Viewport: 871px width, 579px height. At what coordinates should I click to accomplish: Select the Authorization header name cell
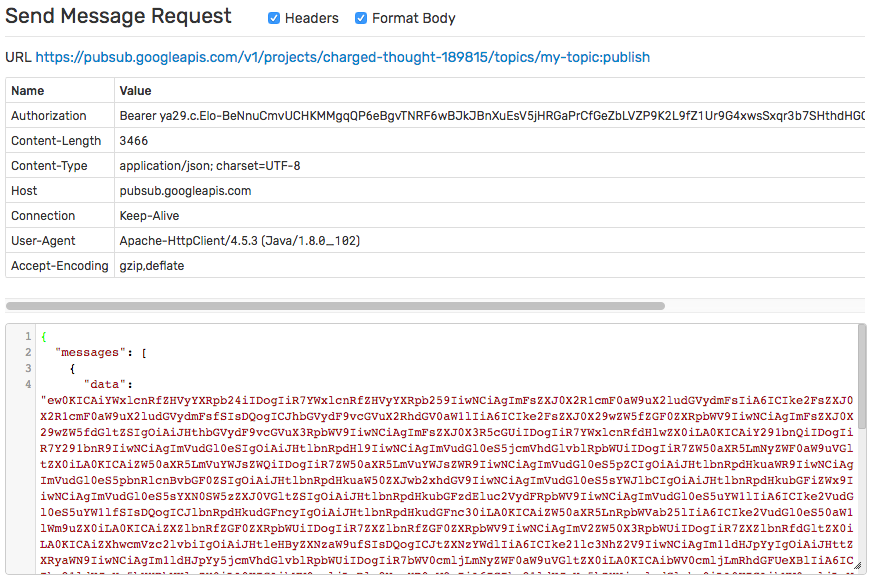tap(60, 116)
